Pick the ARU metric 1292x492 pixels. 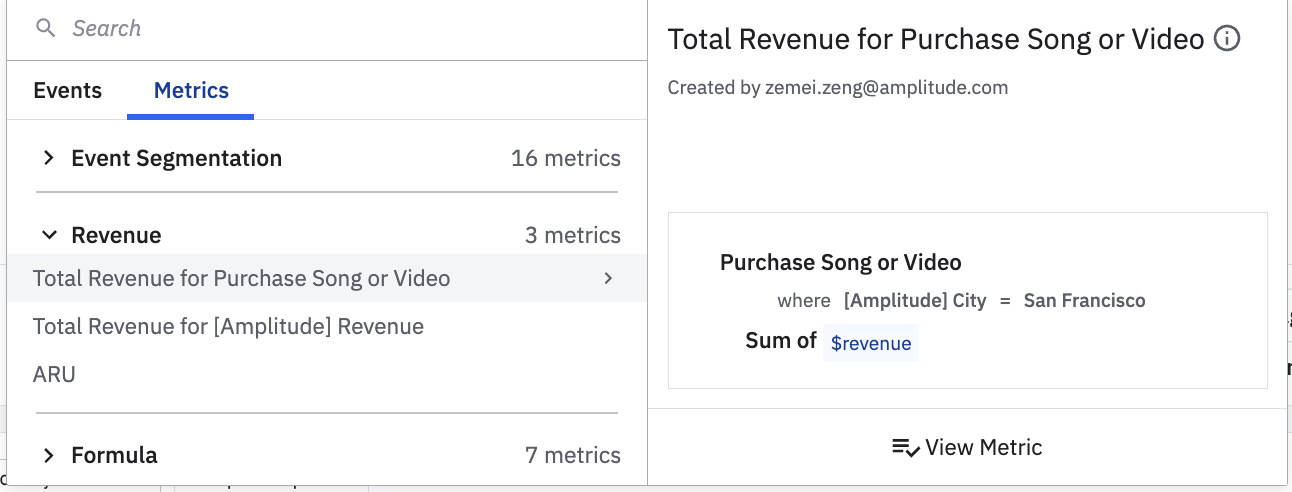[54, 374]
